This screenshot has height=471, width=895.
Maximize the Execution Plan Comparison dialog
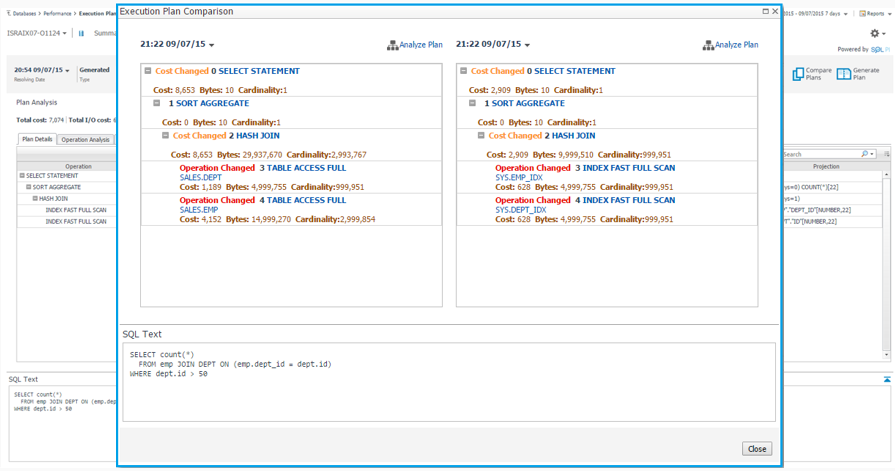[766, 11]
